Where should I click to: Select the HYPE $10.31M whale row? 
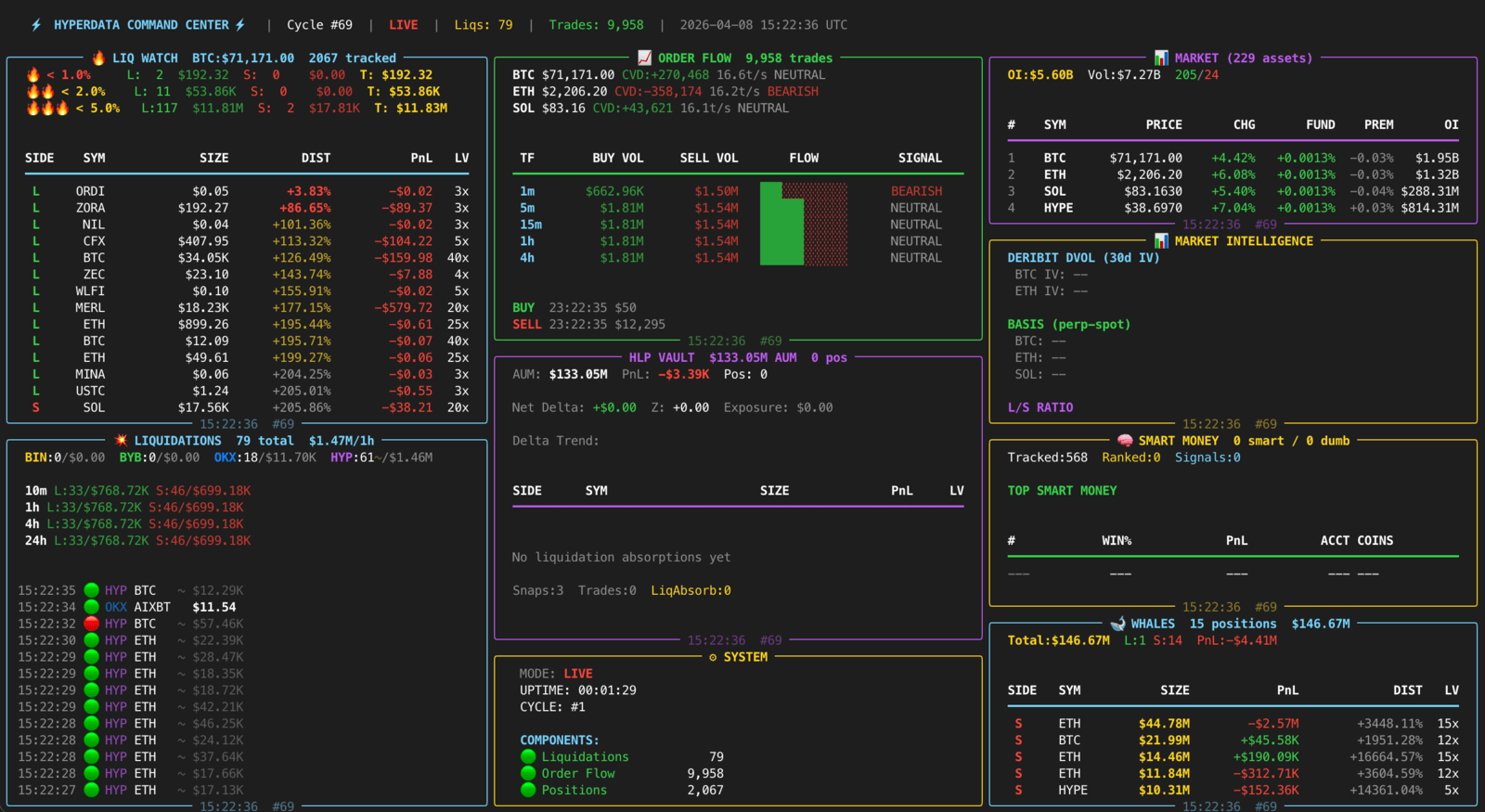click(x=1233, y=791)
